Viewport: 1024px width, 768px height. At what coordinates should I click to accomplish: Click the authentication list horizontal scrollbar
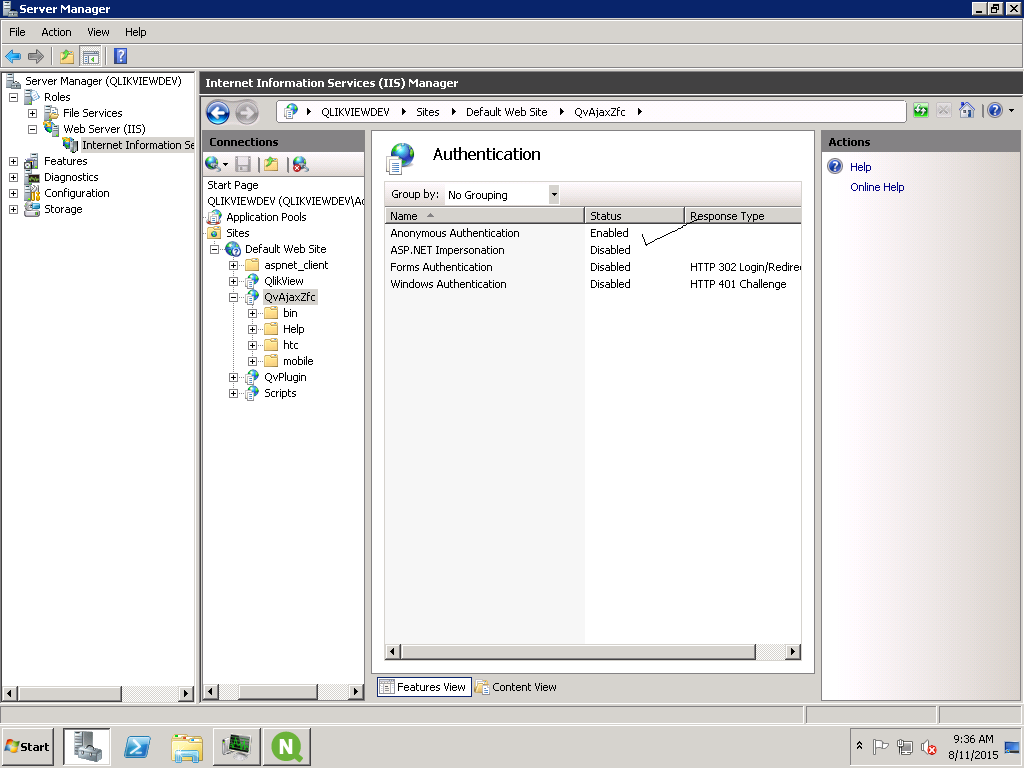[578, 652]
